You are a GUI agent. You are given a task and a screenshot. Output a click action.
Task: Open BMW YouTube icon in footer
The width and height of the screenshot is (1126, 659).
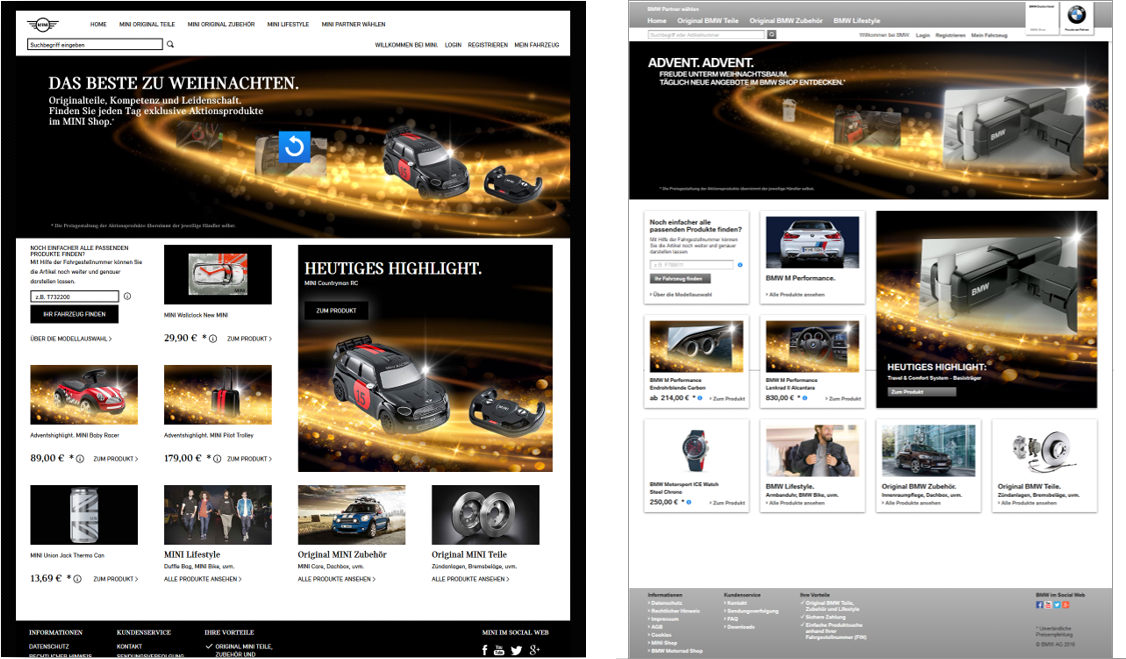click(1048, 604)
